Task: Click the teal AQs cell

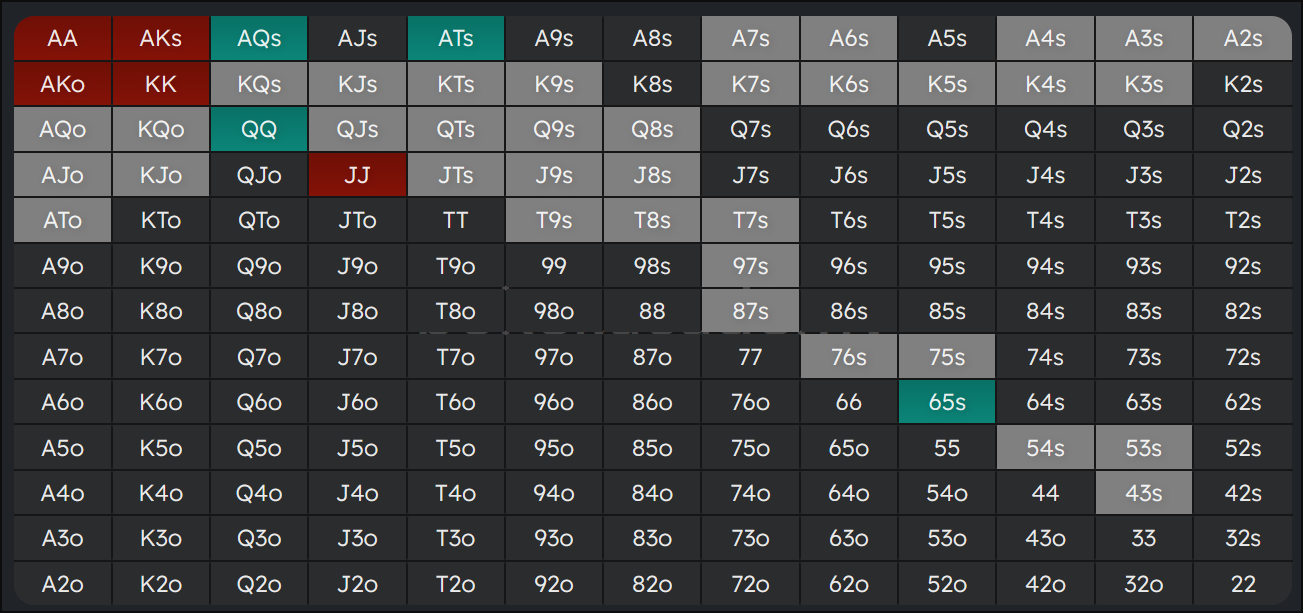Action: (x=259, y=39)
